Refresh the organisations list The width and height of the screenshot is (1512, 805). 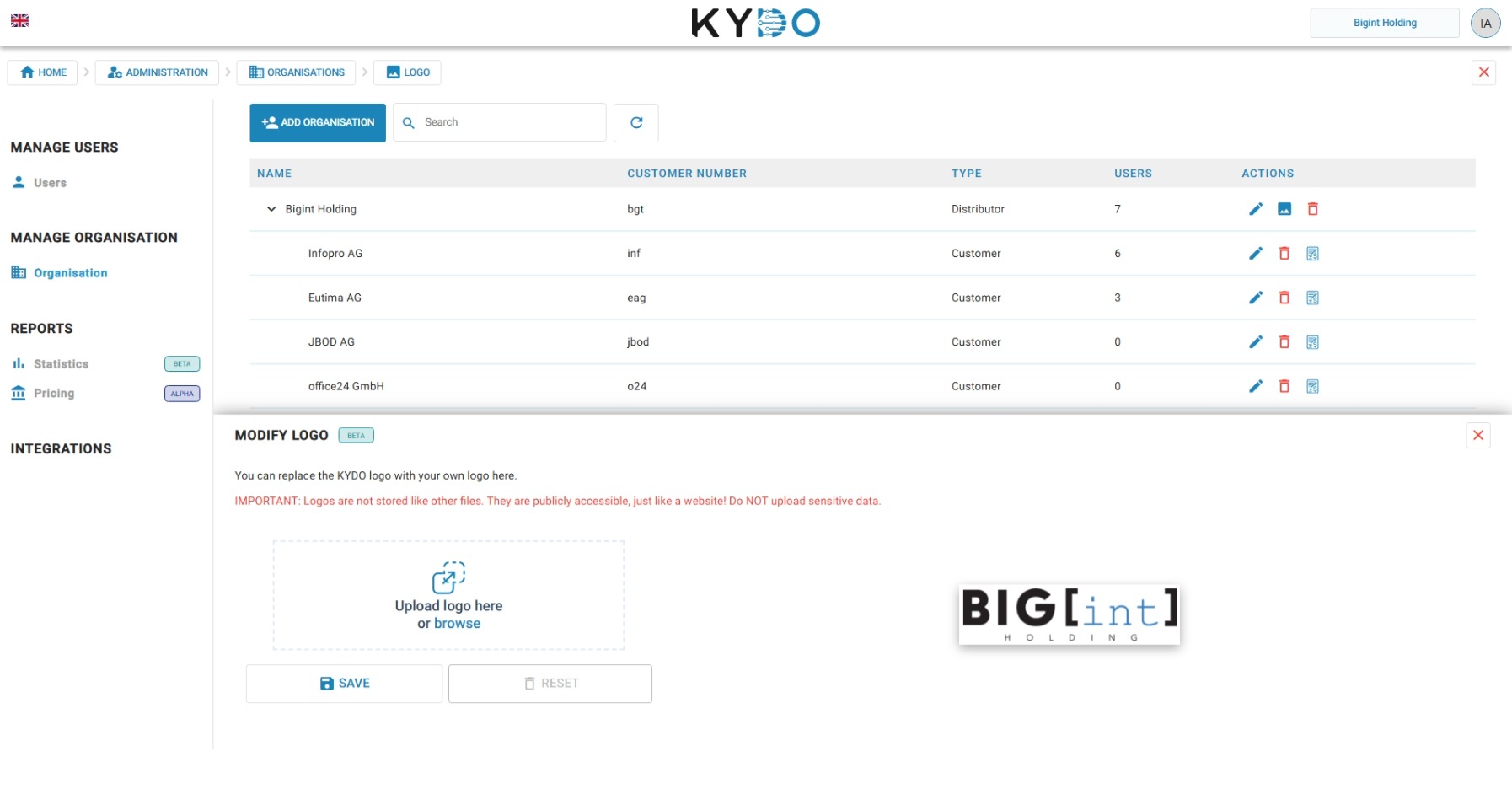tap(636, 123)
